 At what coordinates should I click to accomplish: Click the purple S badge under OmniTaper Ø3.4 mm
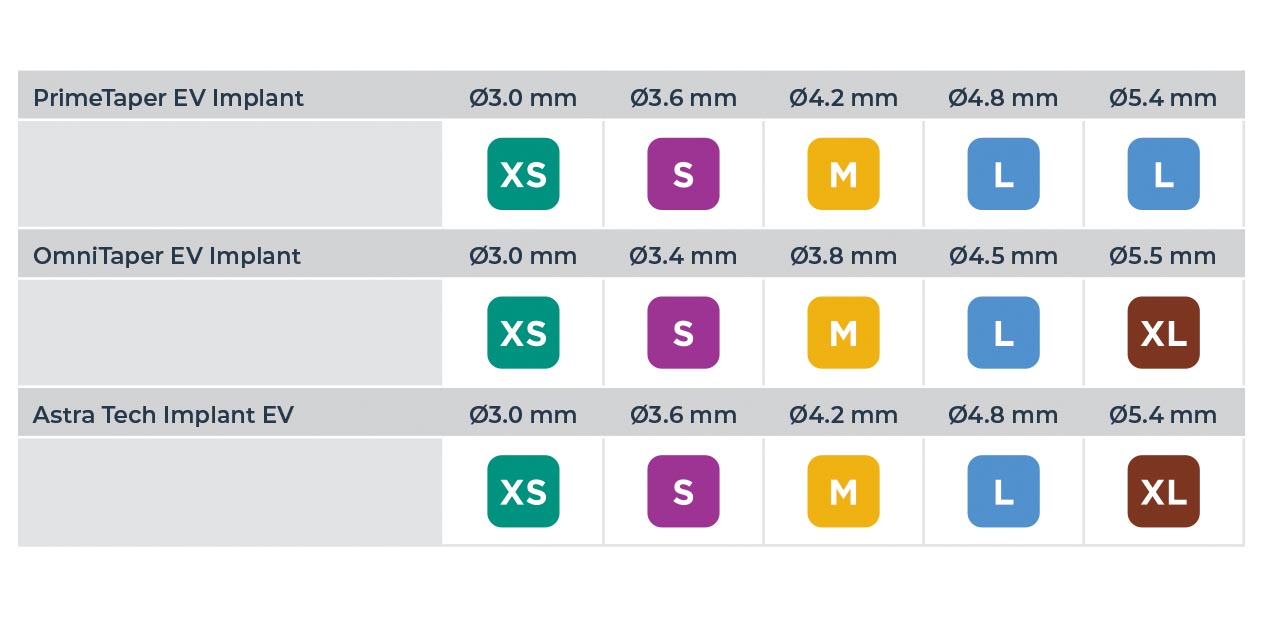pos(683,333)
